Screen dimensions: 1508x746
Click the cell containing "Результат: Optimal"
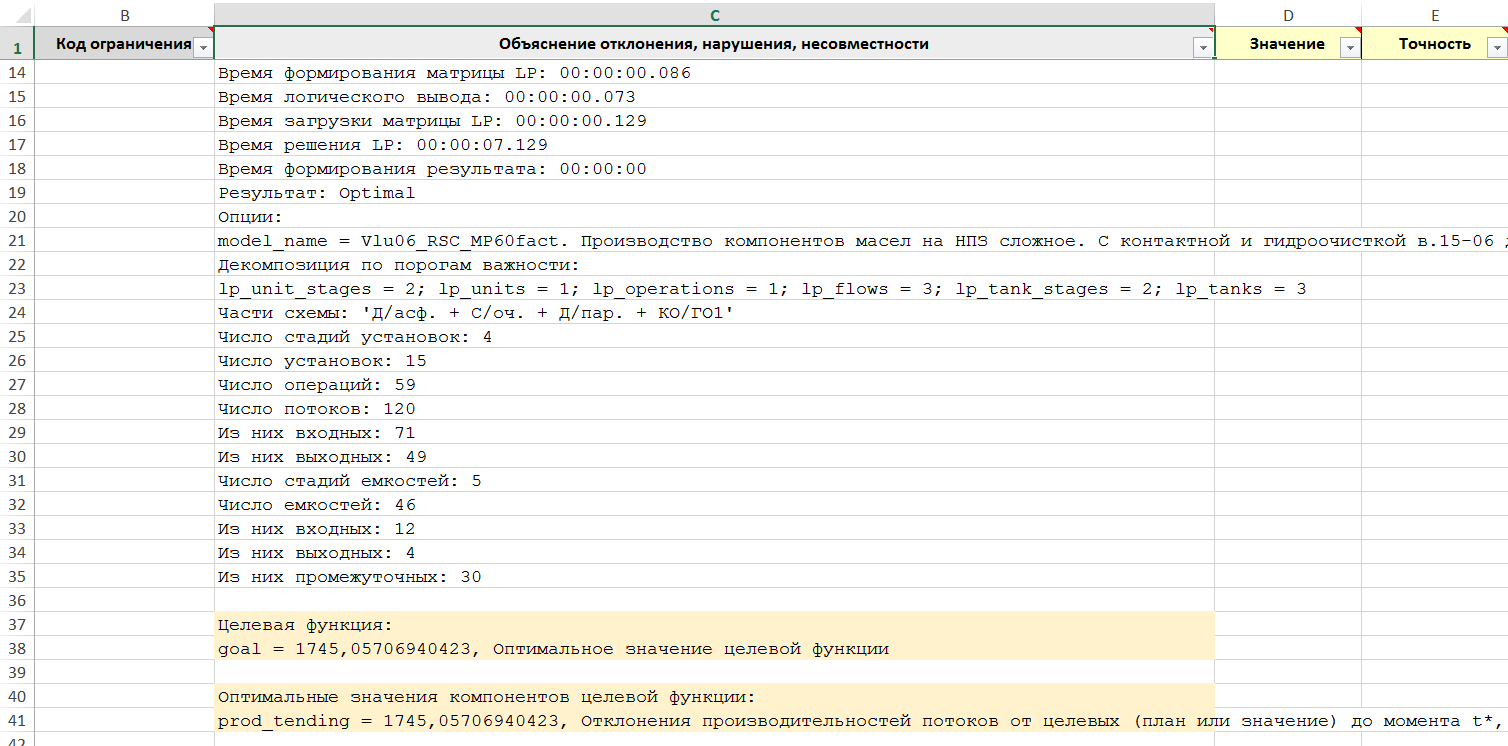(316, 193)
